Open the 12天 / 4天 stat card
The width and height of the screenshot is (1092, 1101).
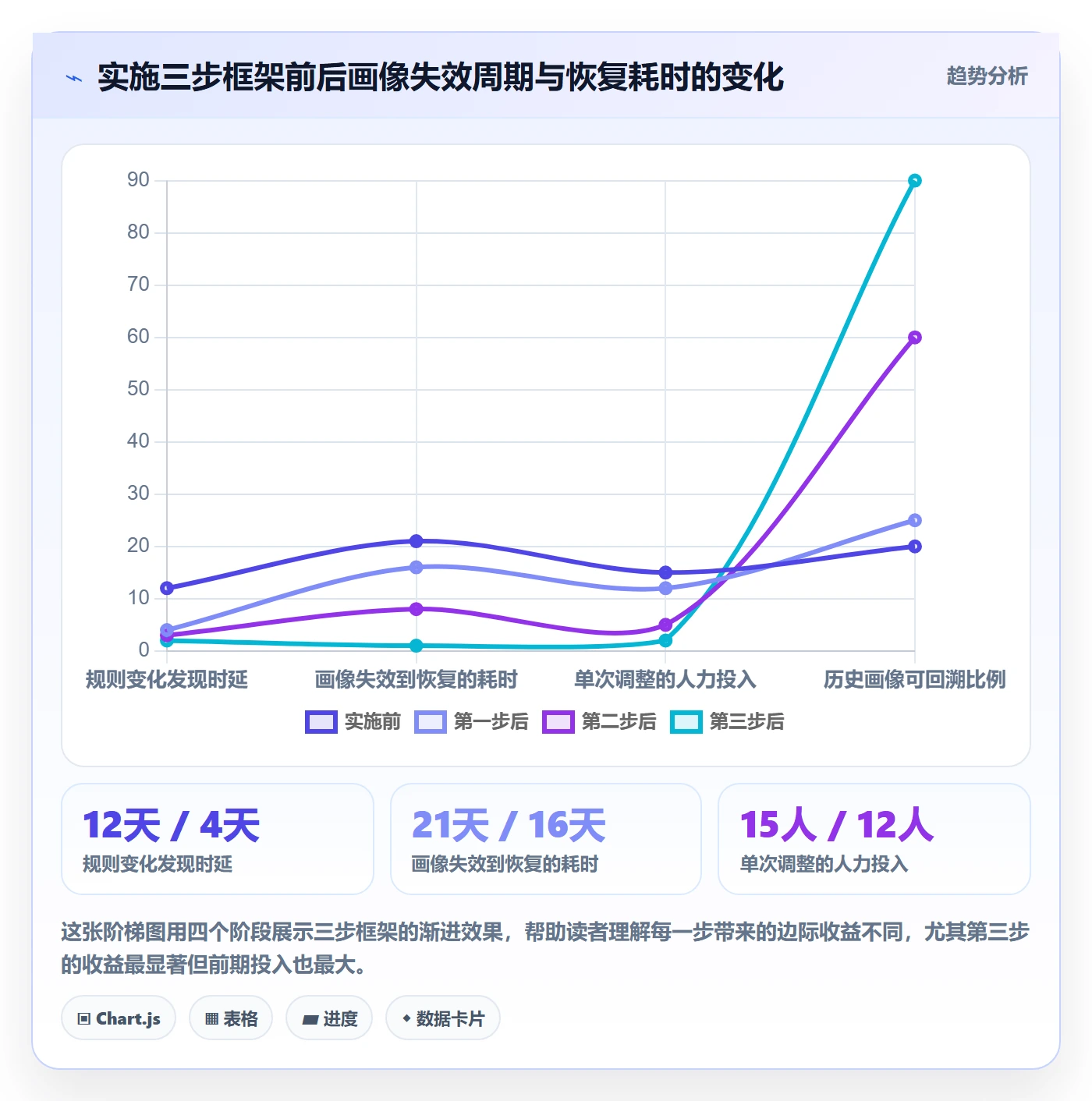pos(218,839)
